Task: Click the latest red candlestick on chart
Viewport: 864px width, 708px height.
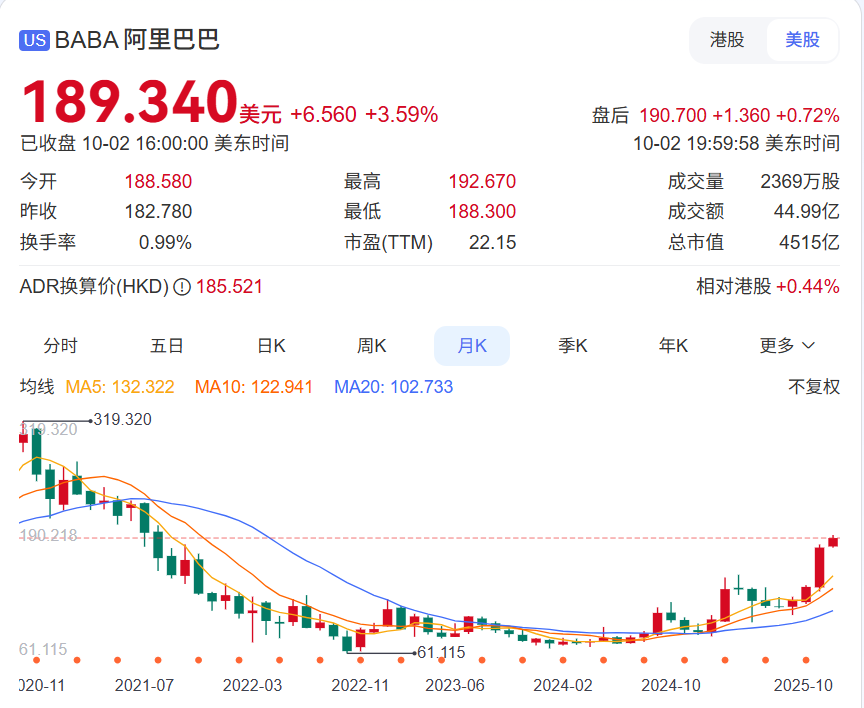Action: (x=833, y=541)
